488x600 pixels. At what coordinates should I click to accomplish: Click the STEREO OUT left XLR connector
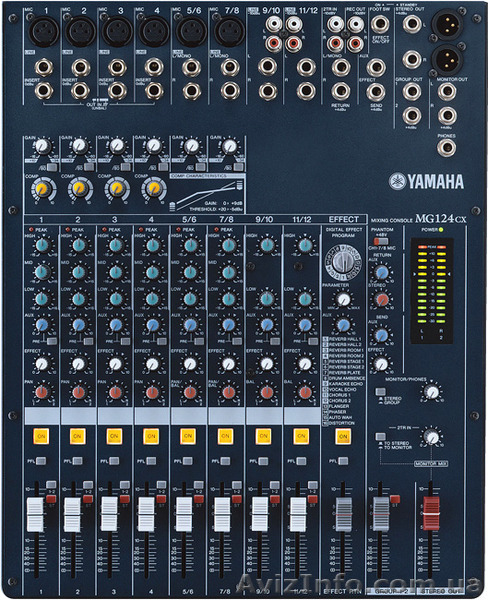[447, 25]
